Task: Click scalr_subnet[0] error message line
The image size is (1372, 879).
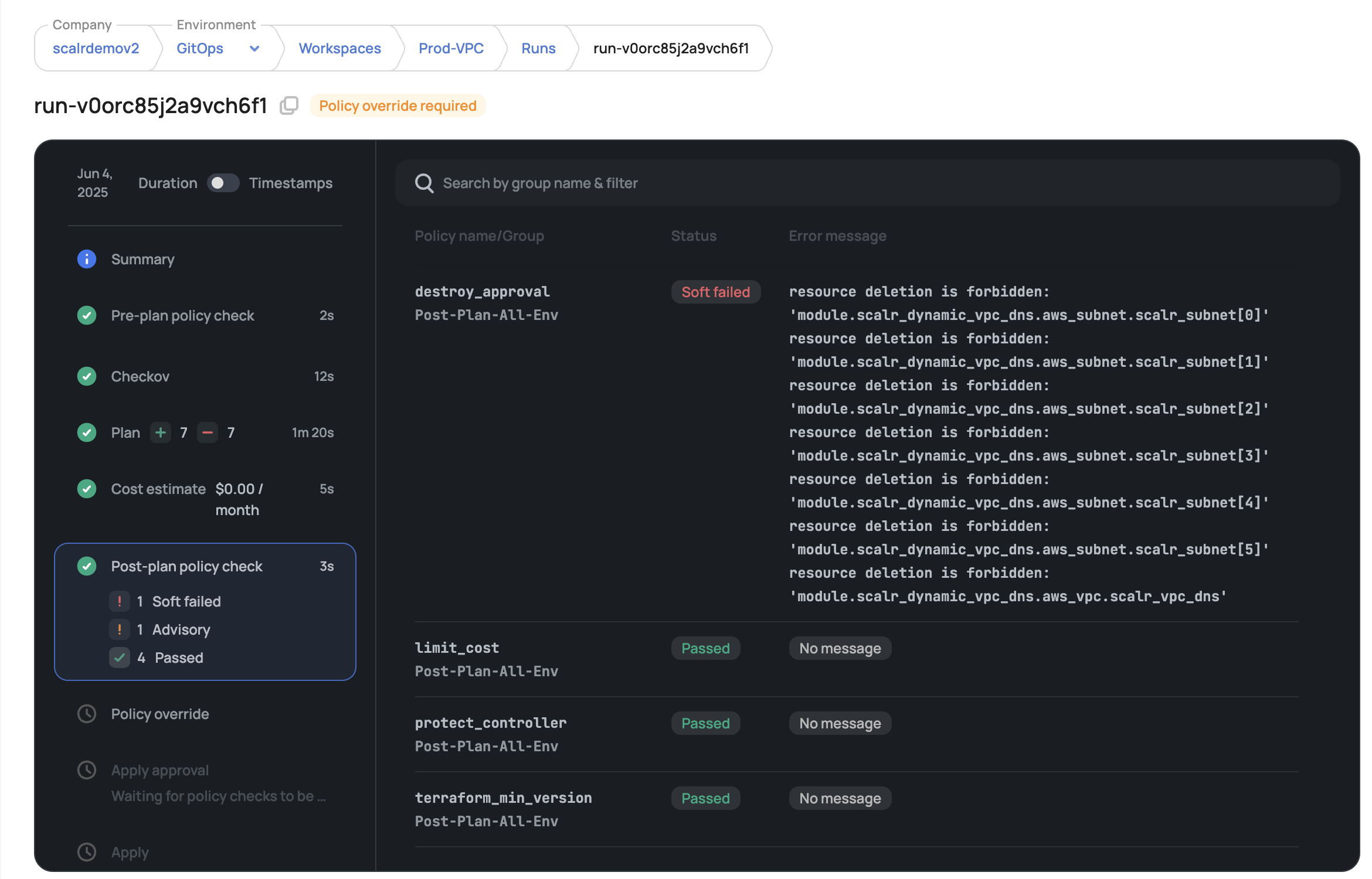Action: point(1029,315)
